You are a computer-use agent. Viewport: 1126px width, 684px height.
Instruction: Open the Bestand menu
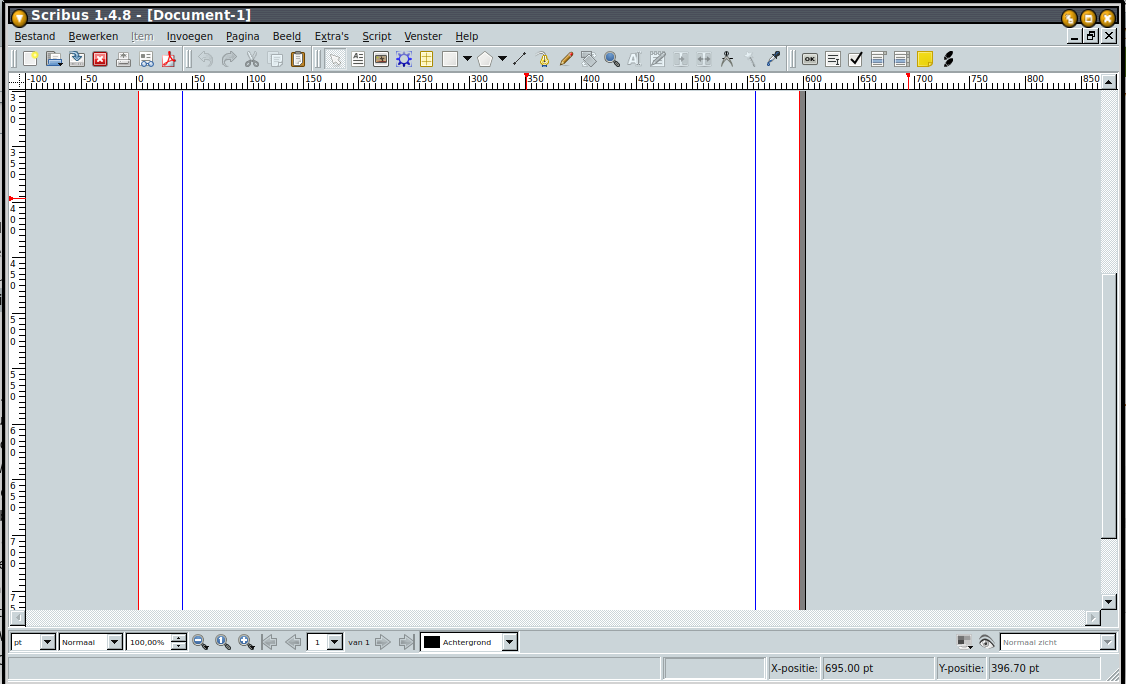click(34, 36)
